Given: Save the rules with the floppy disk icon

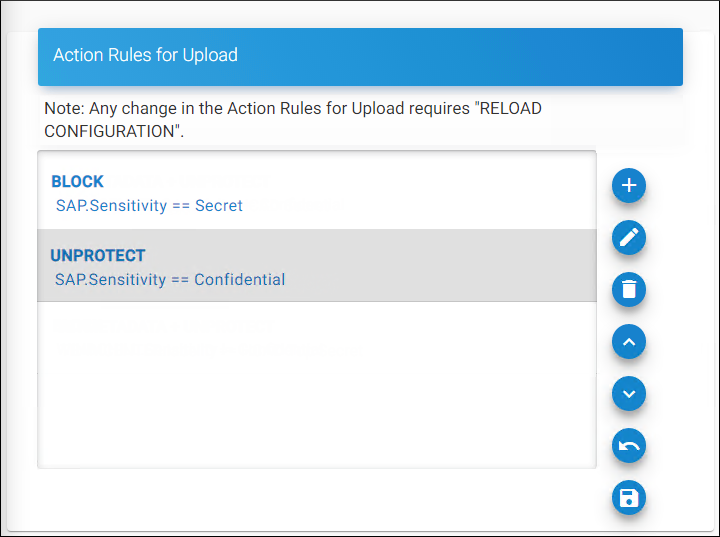Looking at the screenshot, I should coord(629,498).
